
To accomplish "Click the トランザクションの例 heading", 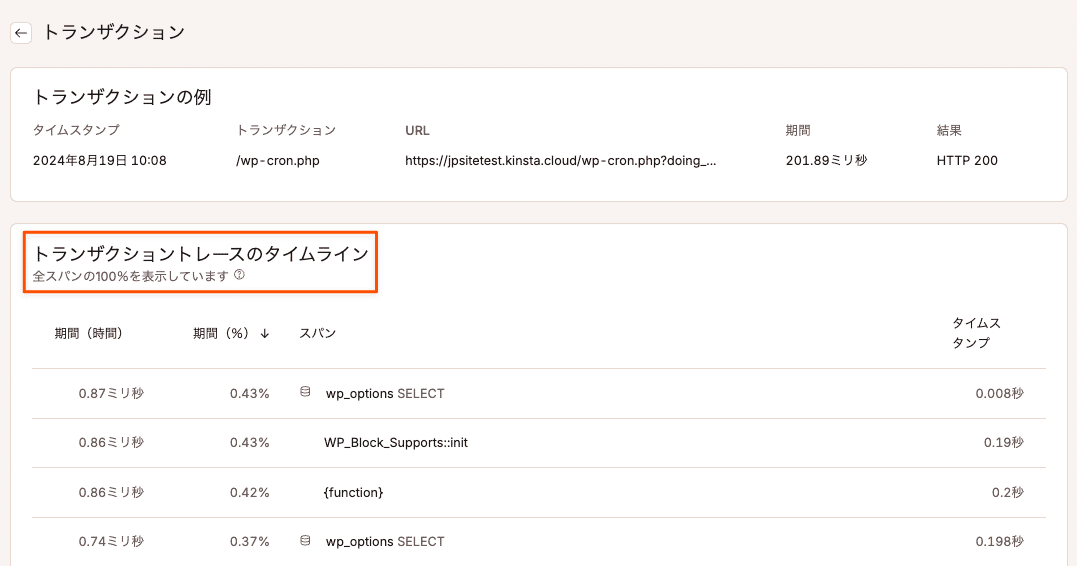I will click(122, 97).
